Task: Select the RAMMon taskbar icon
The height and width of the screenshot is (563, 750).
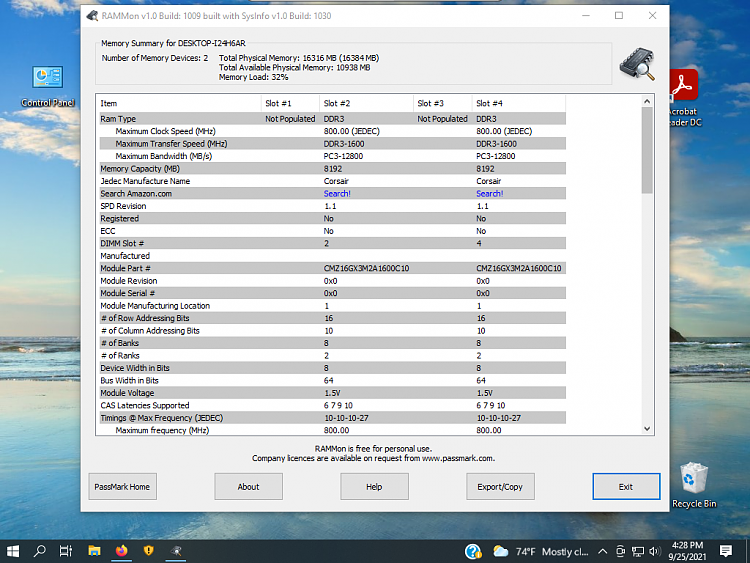Action: [x=176, y=552]
